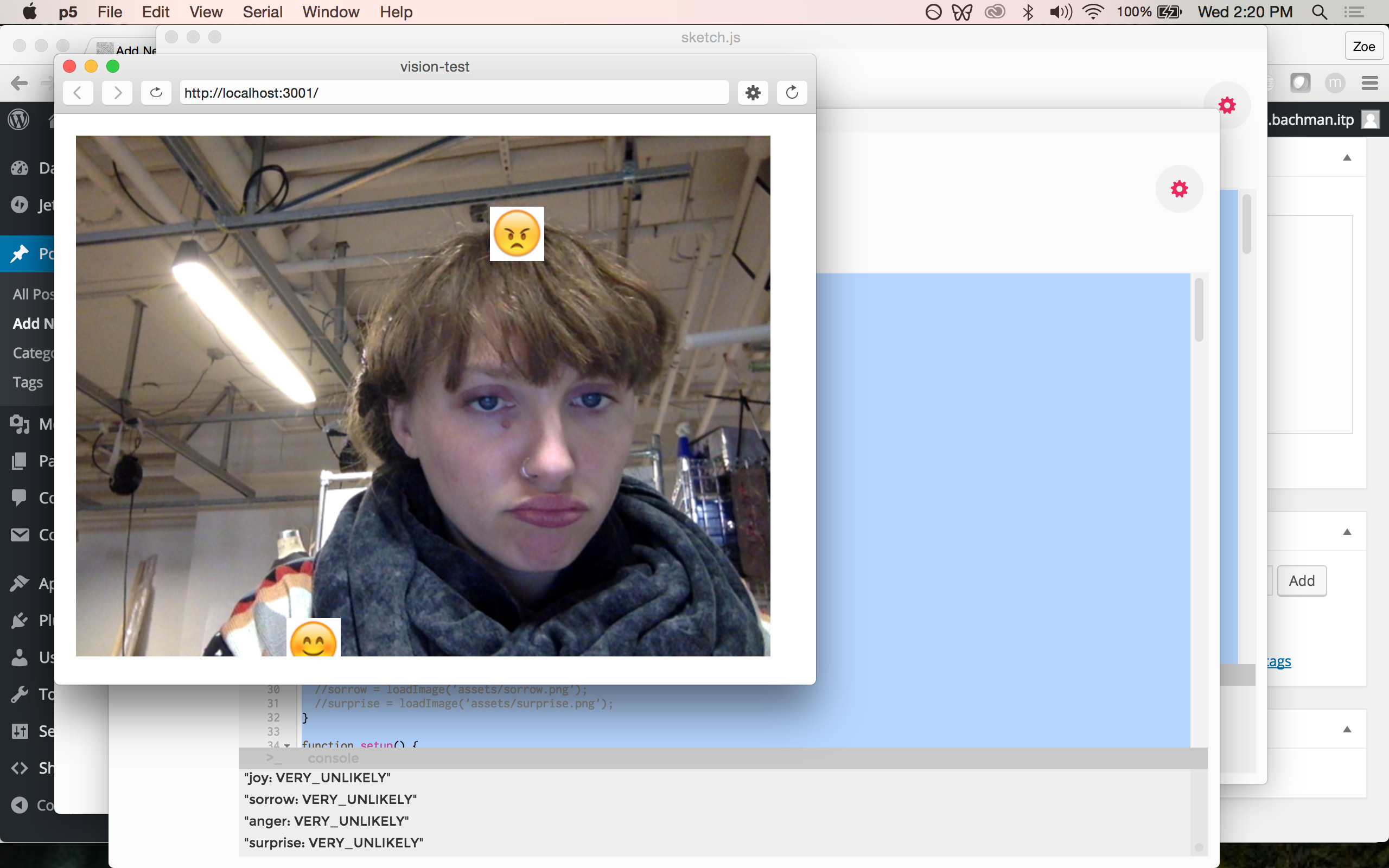Open Notification Center list icon
Screen dimensions: 1389x868
(1354, 12)
